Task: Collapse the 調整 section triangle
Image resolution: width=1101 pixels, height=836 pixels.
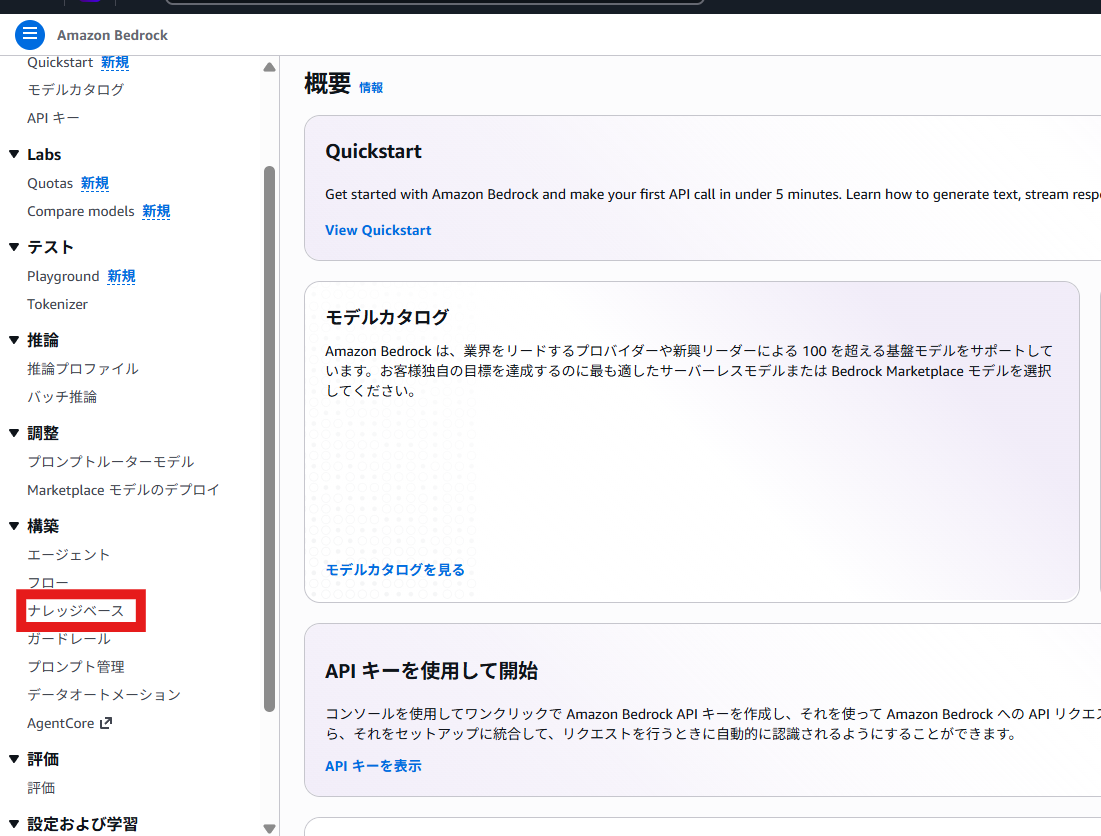Action: (14, 432)
